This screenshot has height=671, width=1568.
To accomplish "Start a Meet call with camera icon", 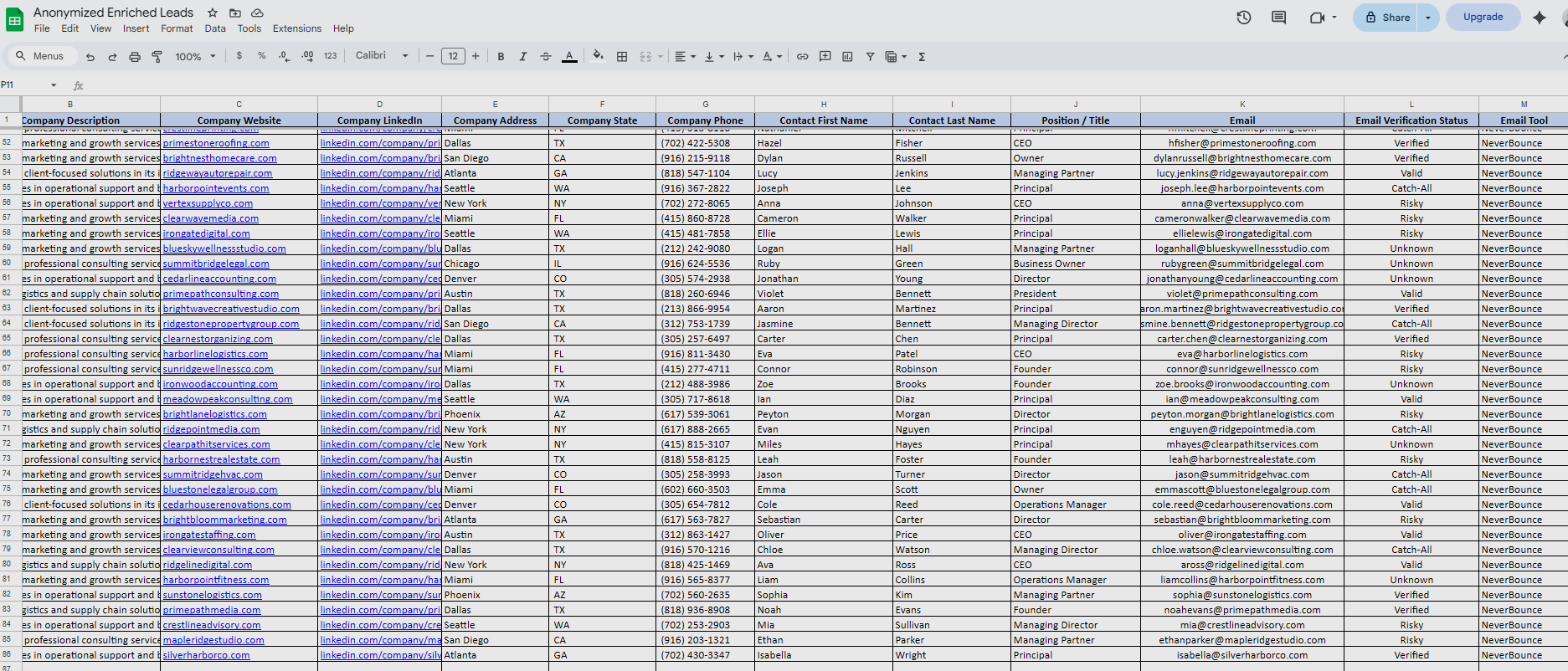I will click(1317, 17).
